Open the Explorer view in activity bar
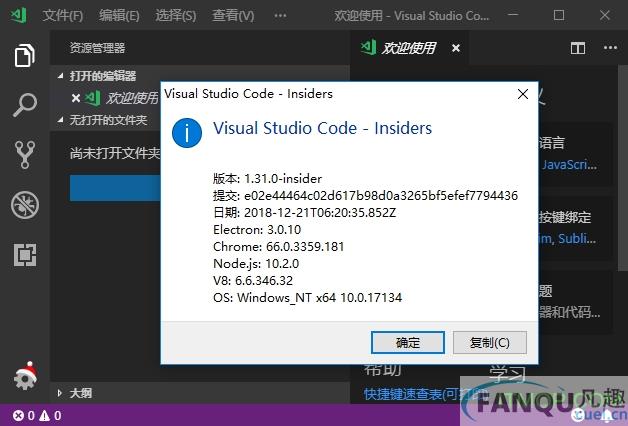This screenshot has height=426, width=628. 25,55
